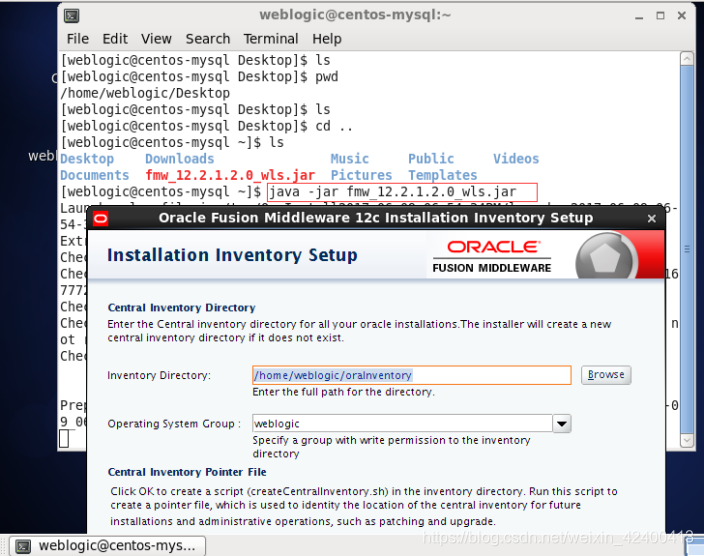Click the /home/weblogic/Desktop output line
Screen dimensions: 704x556
[x=145, y=93]
